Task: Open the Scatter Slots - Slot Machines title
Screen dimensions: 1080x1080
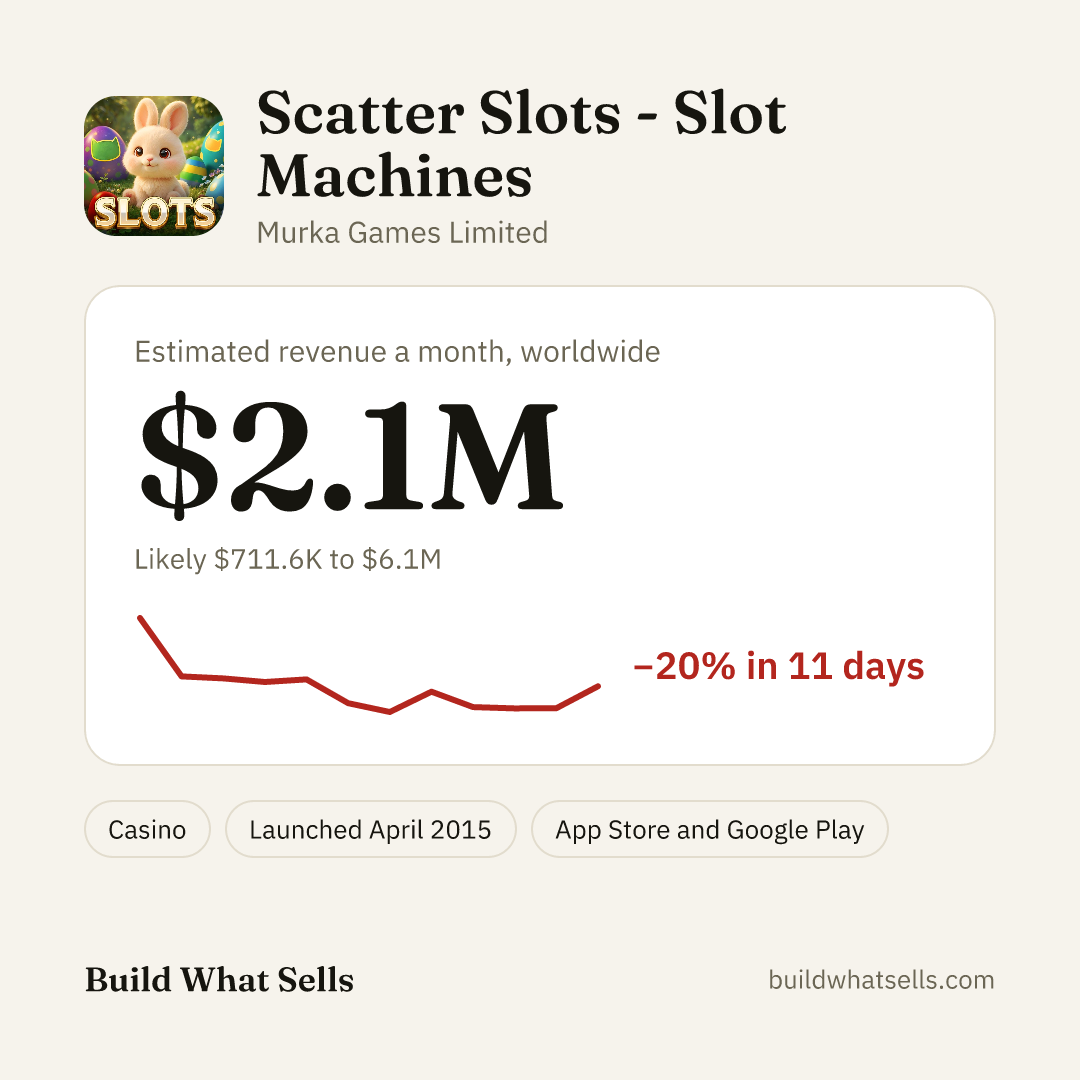Action: pyautogui.click(x=521, y=144)
